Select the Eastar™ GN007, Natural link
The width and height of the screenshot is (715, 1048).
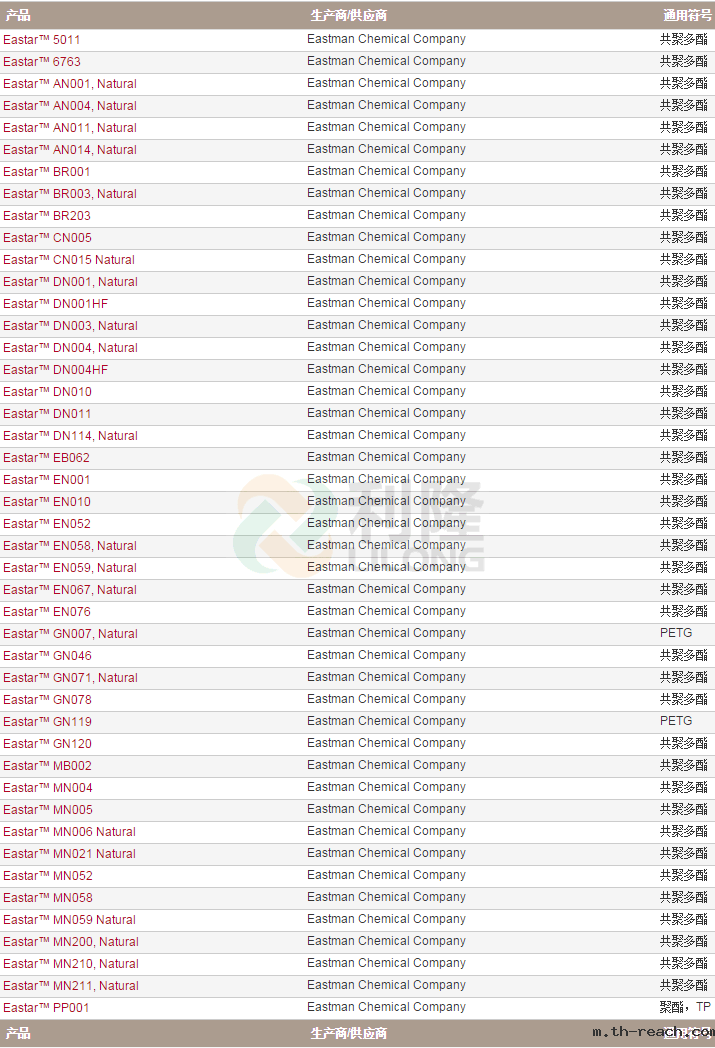[70, 634]
